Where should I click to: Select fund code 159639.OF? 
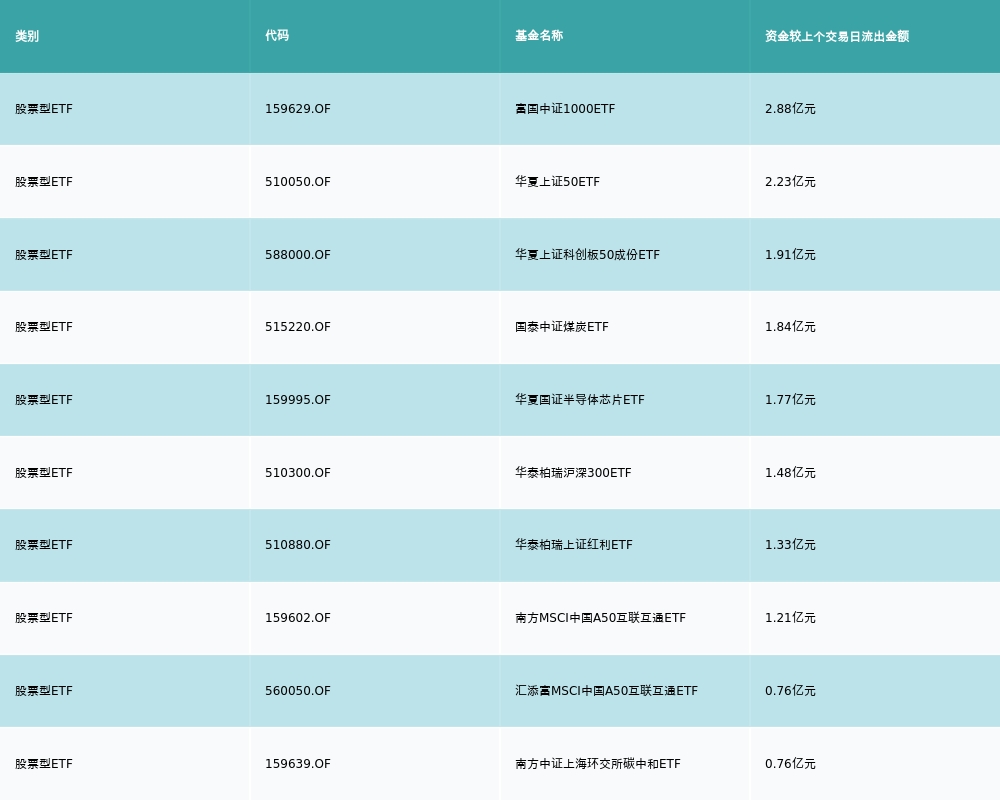pyautogui.click(x=298, y=764)
